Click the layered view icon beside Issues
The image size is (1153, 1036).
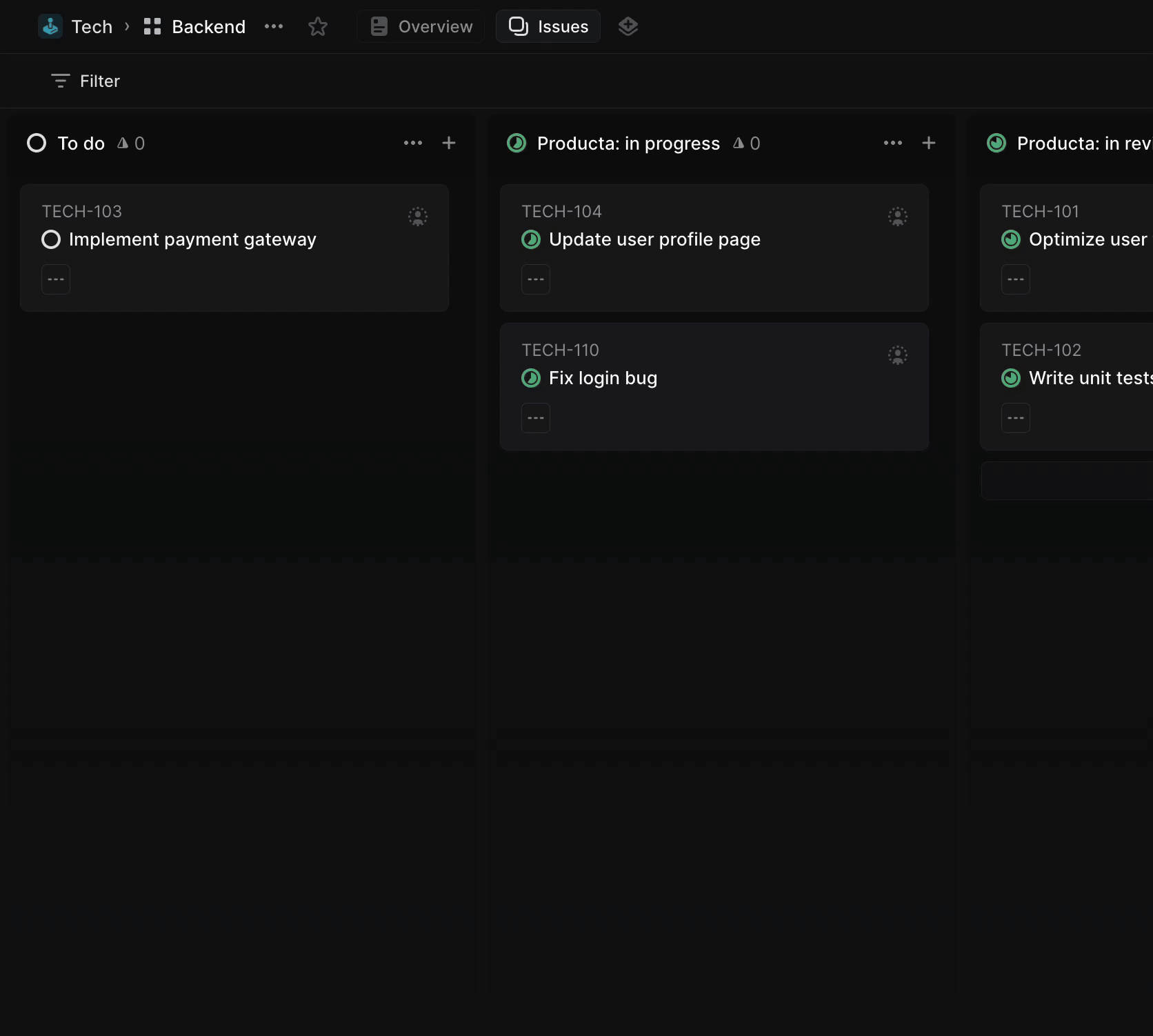click(628, 27)
